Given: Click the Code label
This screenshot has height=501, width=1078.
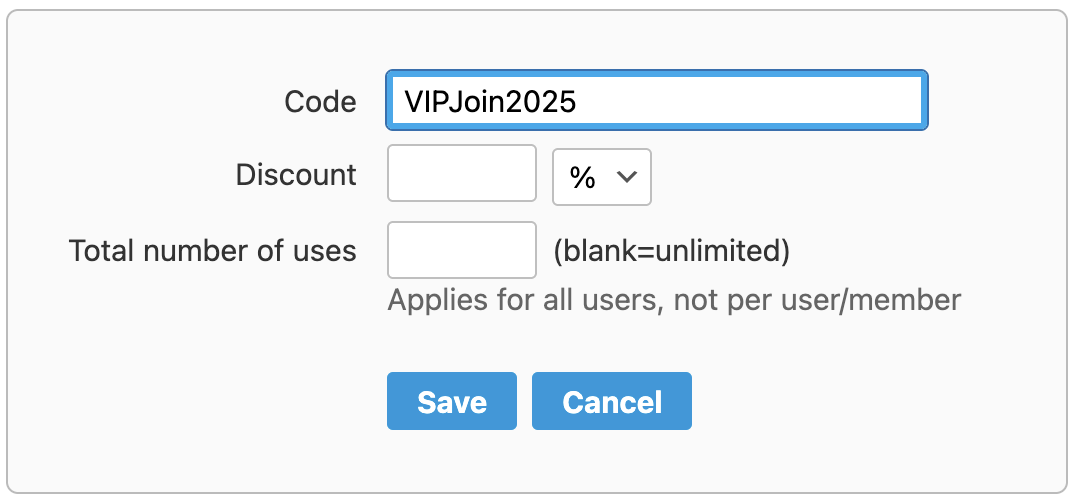Looking at the screenshot, I should (320, 101).
